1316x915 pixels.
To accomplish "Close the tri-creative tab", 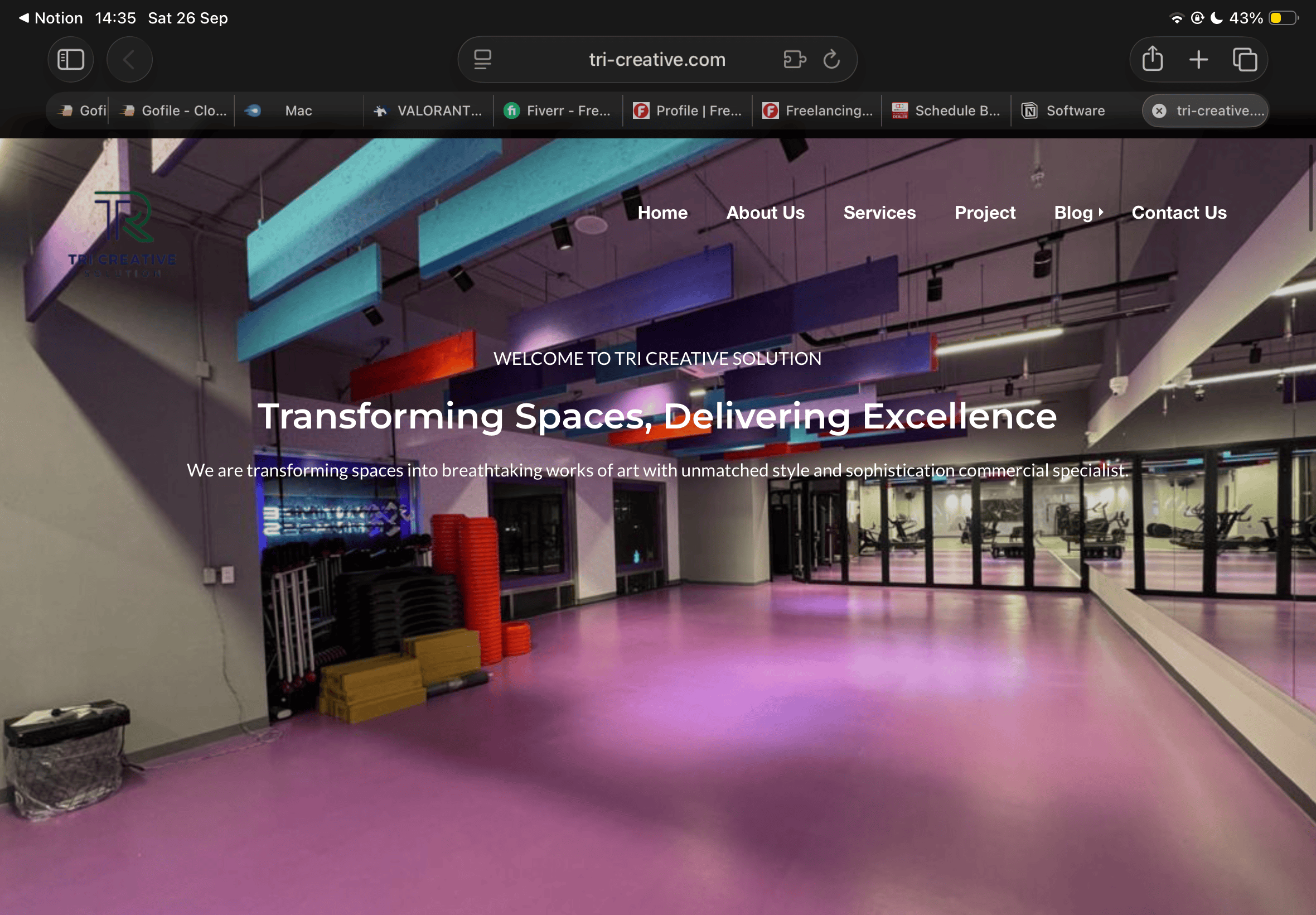I will tap(1159, 110).
